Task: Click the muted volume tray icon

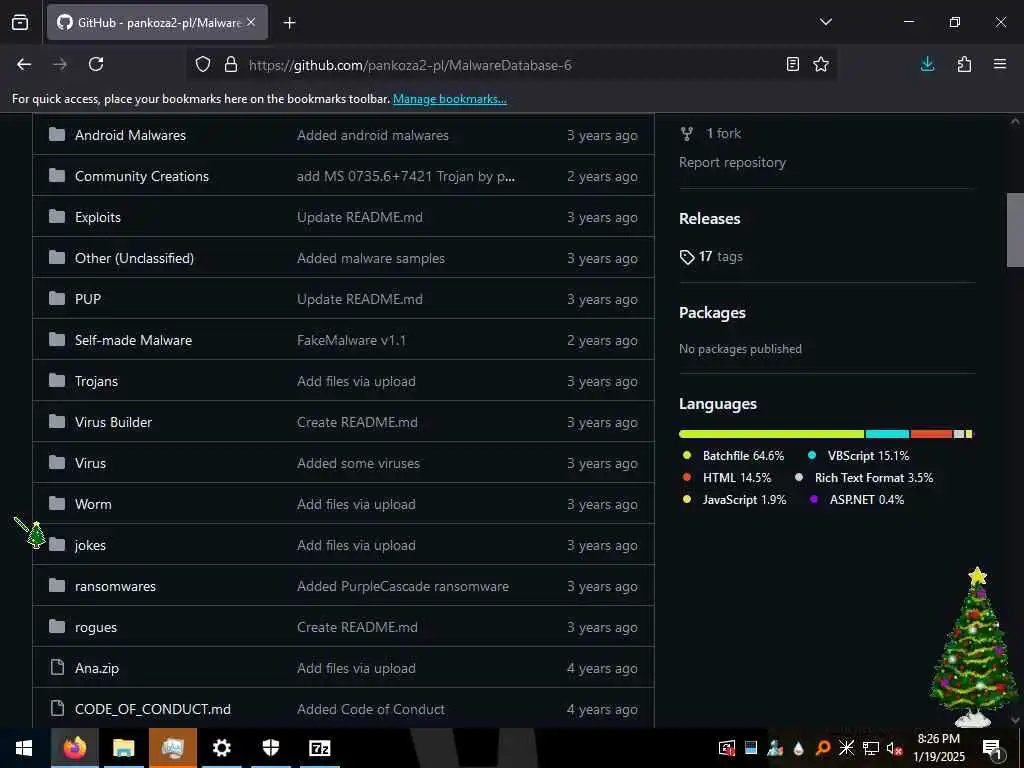Action: click(x=894, y=748)
